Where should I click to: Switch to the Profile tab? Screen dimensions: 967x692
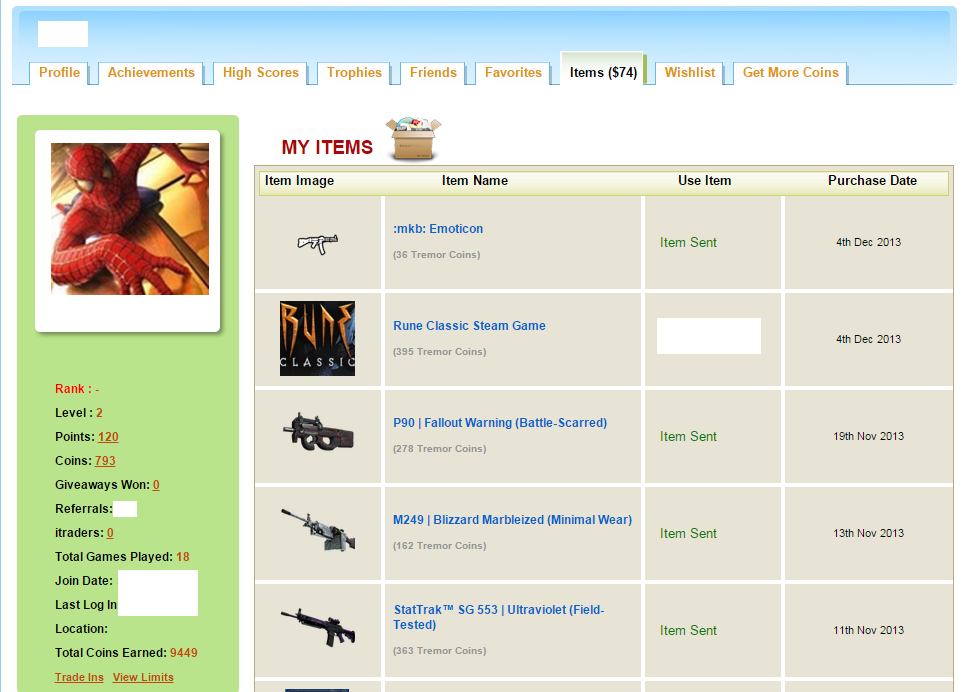click(x=59, y=73)
